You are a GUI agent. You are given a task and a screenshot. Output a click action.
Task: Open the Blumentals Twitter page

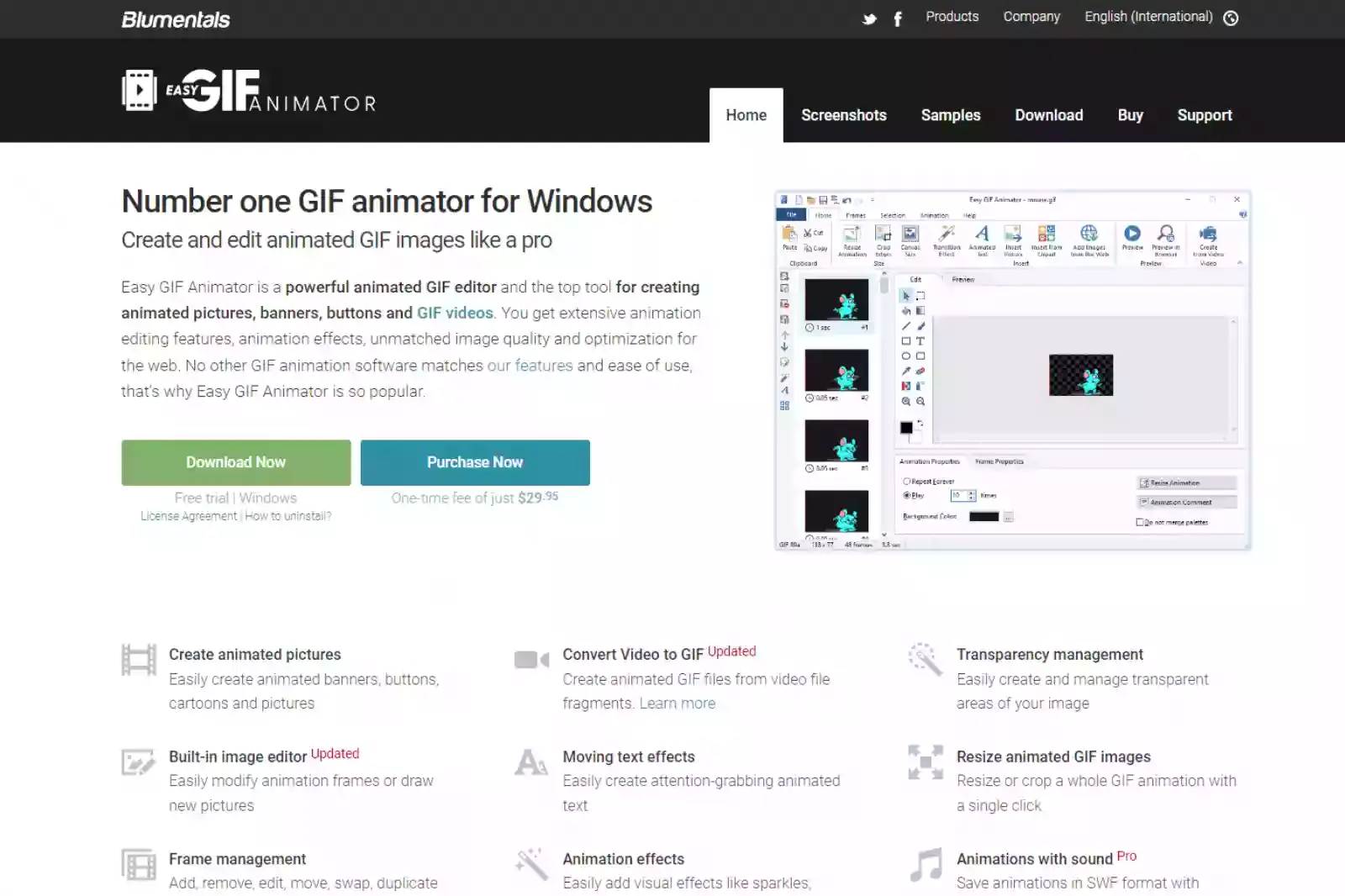[868, 18]
